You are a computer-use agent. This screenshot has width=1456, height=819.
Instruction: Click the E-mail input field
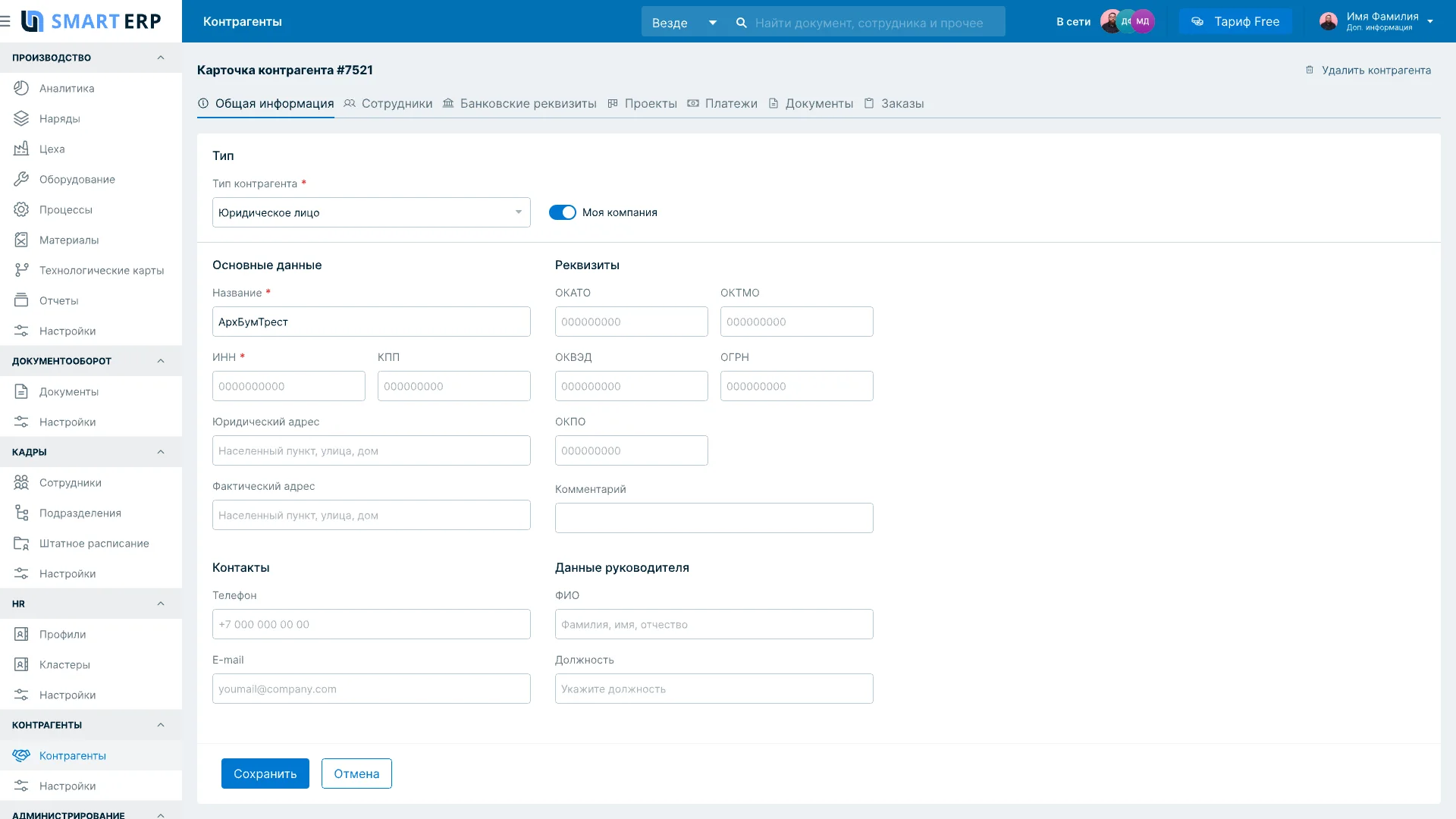(x=372, y=689)
